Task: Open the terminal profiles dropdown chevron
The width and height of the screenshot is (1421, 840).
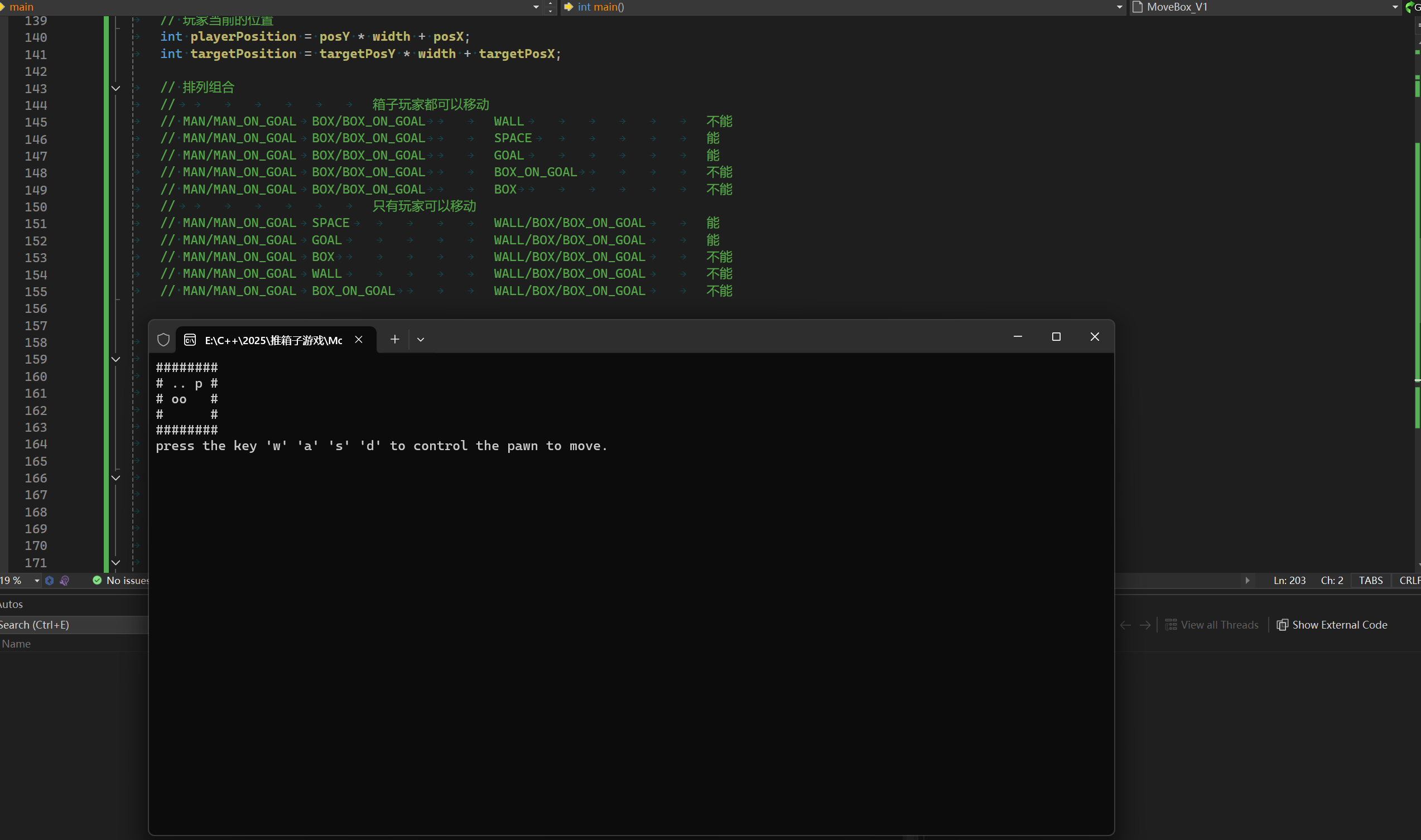Action: 421,340
